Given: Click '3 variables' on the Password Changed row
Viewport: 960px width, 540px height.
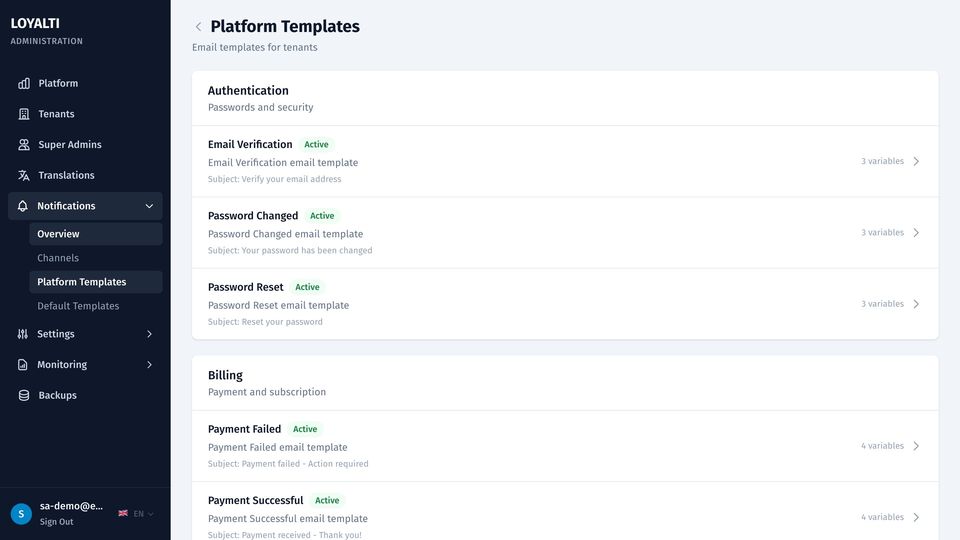Looking at the screenshot, I should point(882,233).
